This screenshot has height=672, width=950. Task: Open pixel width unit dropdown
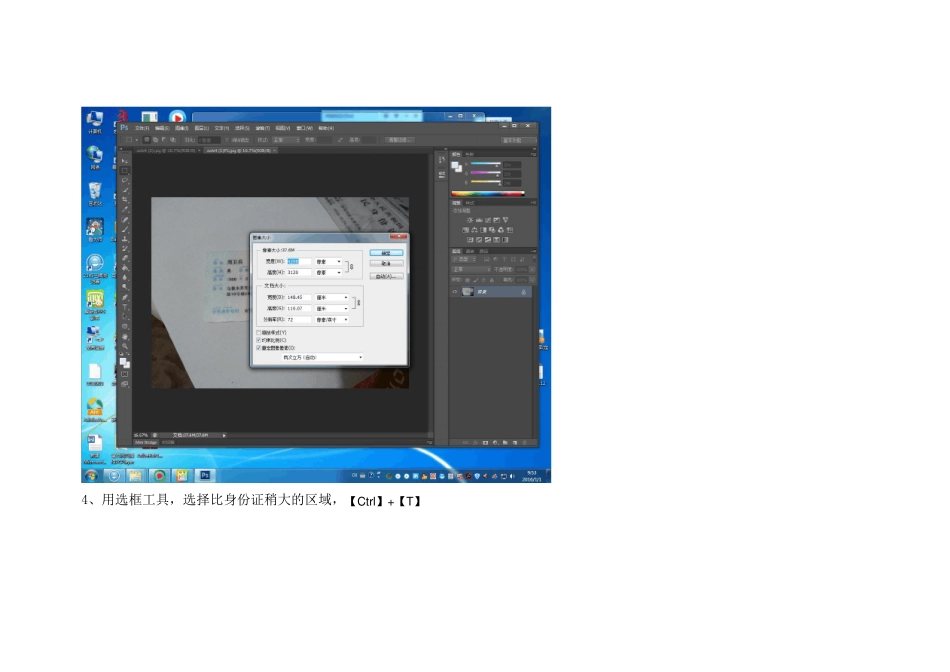point(328,262)
